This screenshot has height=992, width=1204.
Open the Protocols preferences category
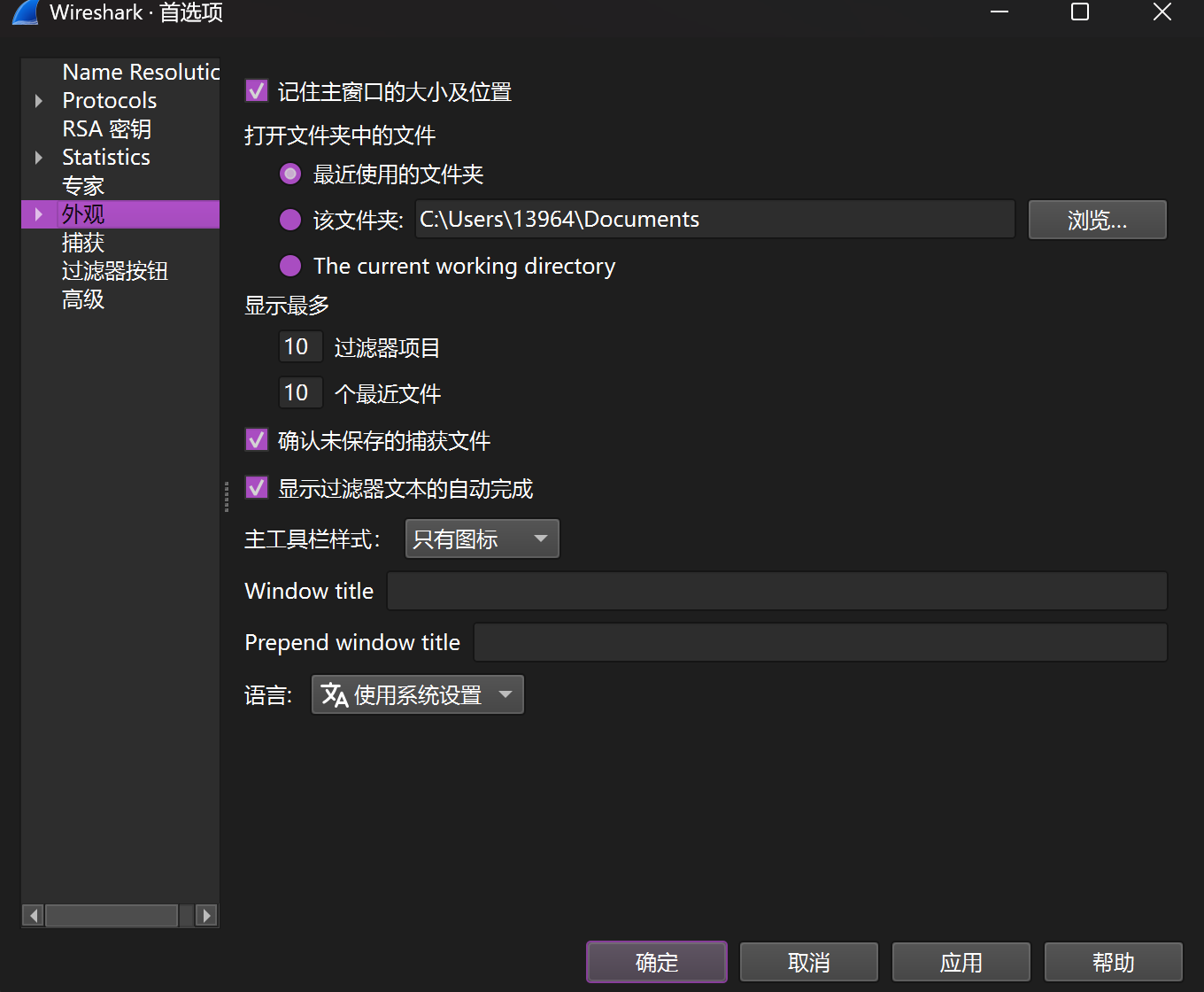tap(110, 101)
